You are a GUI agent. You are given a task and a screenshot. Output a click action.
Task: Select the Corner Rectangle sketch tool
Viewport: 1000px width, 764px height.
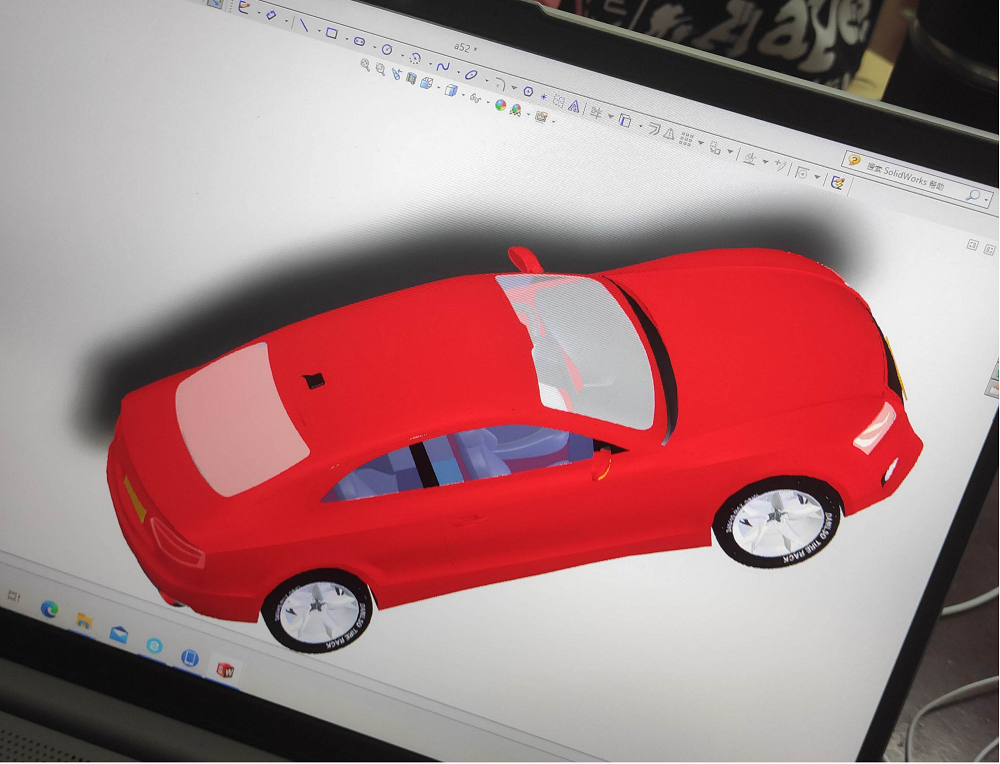click(x=331, y=33)
